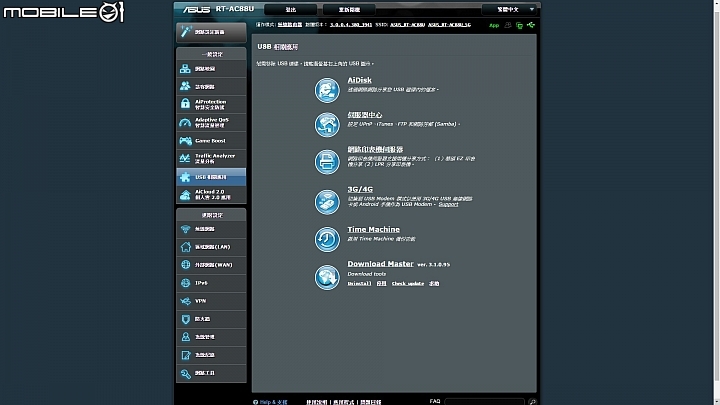
Task: Open Network Map from the sidebar
Action: 211,69
